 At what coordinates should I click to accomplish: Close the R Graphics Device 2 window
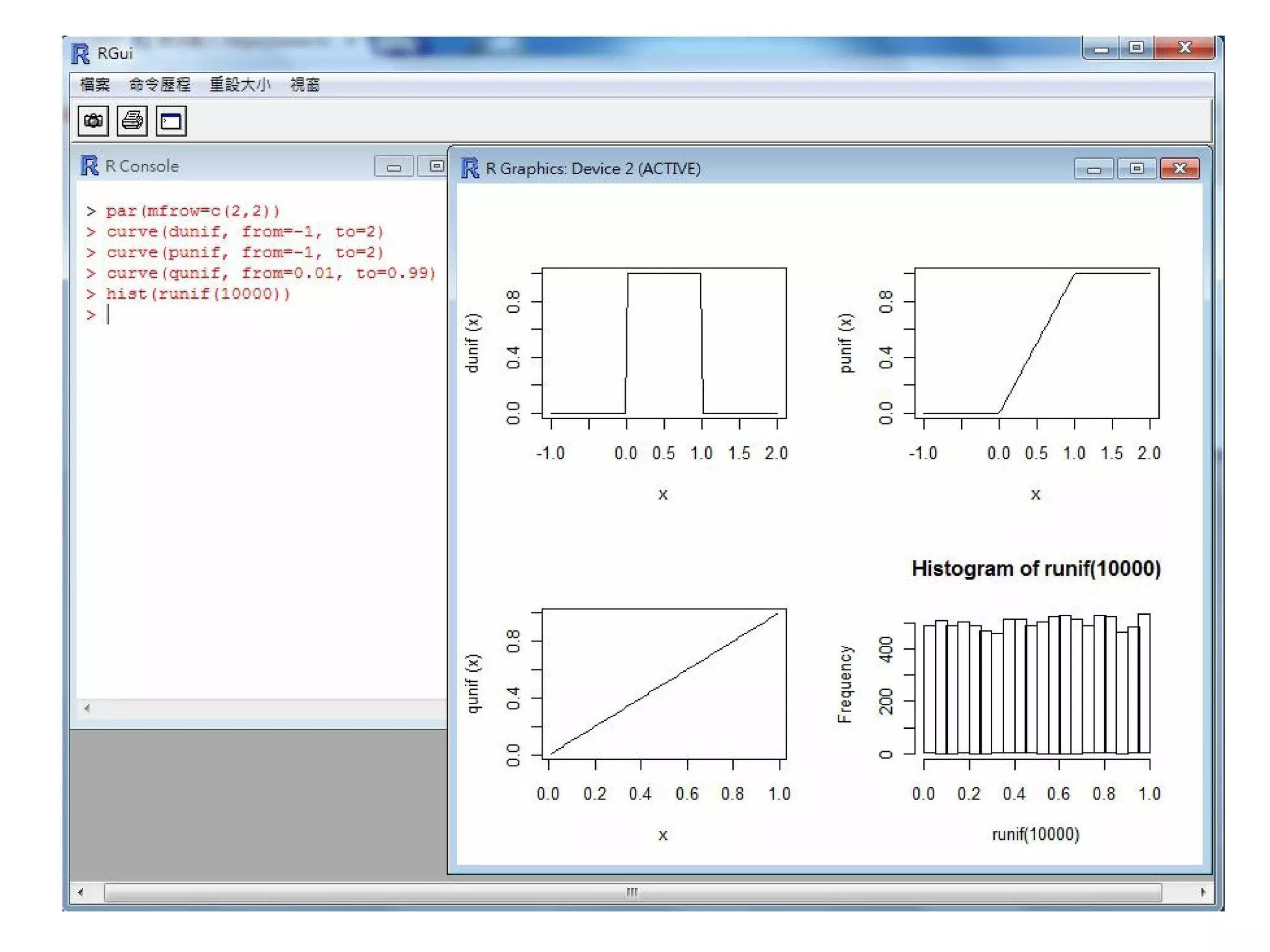click(1179, 169)
